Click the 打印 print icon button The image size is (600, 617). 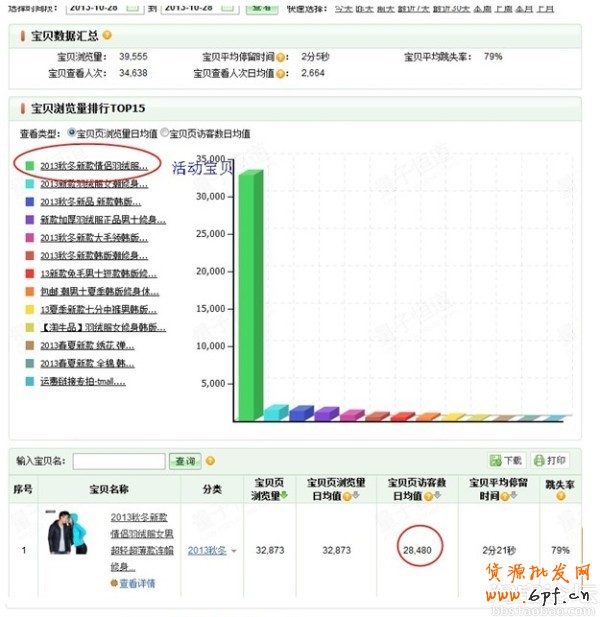550,460
